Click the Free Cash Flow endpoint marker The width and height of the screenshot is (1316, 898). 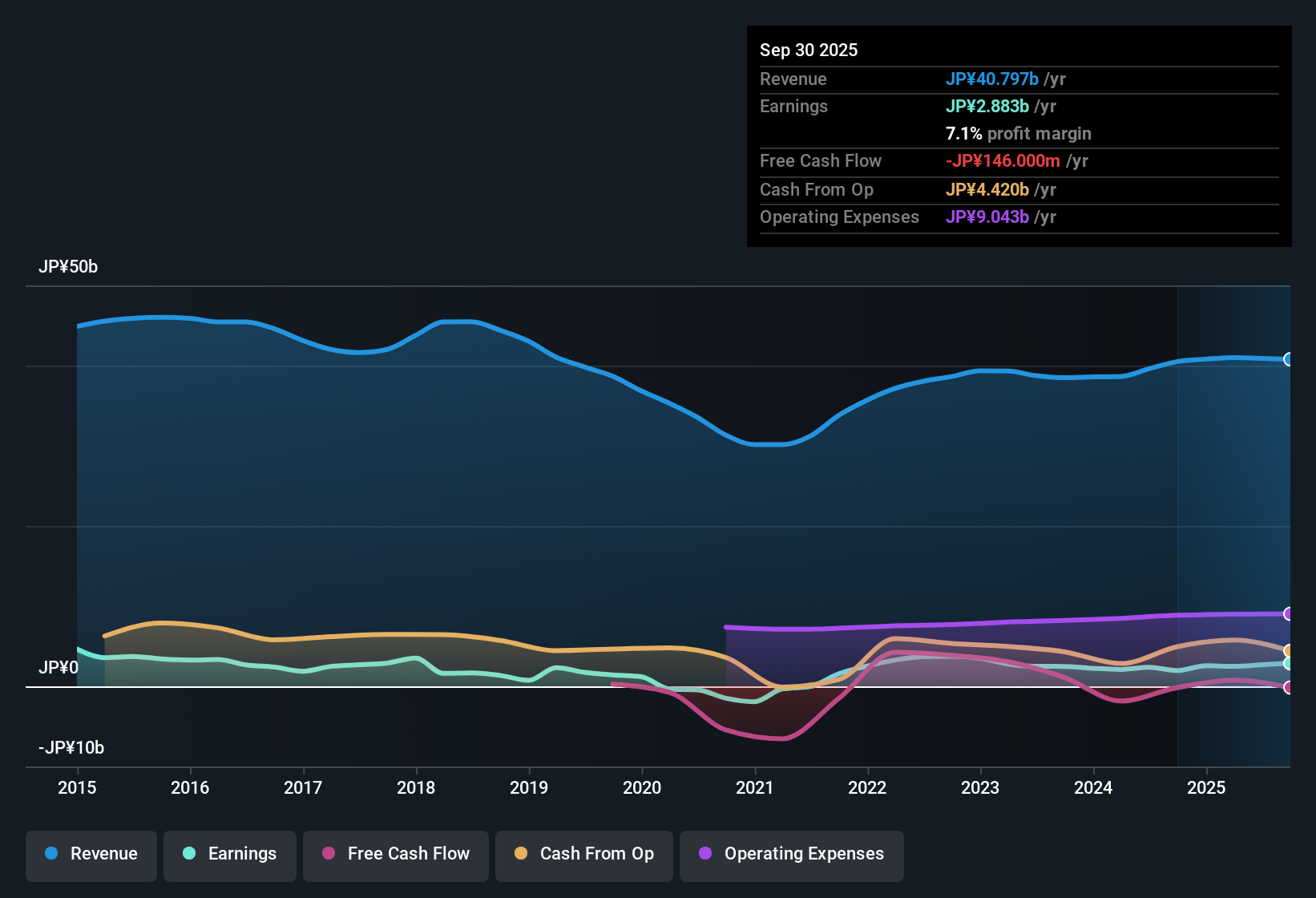coord(1289,687)
